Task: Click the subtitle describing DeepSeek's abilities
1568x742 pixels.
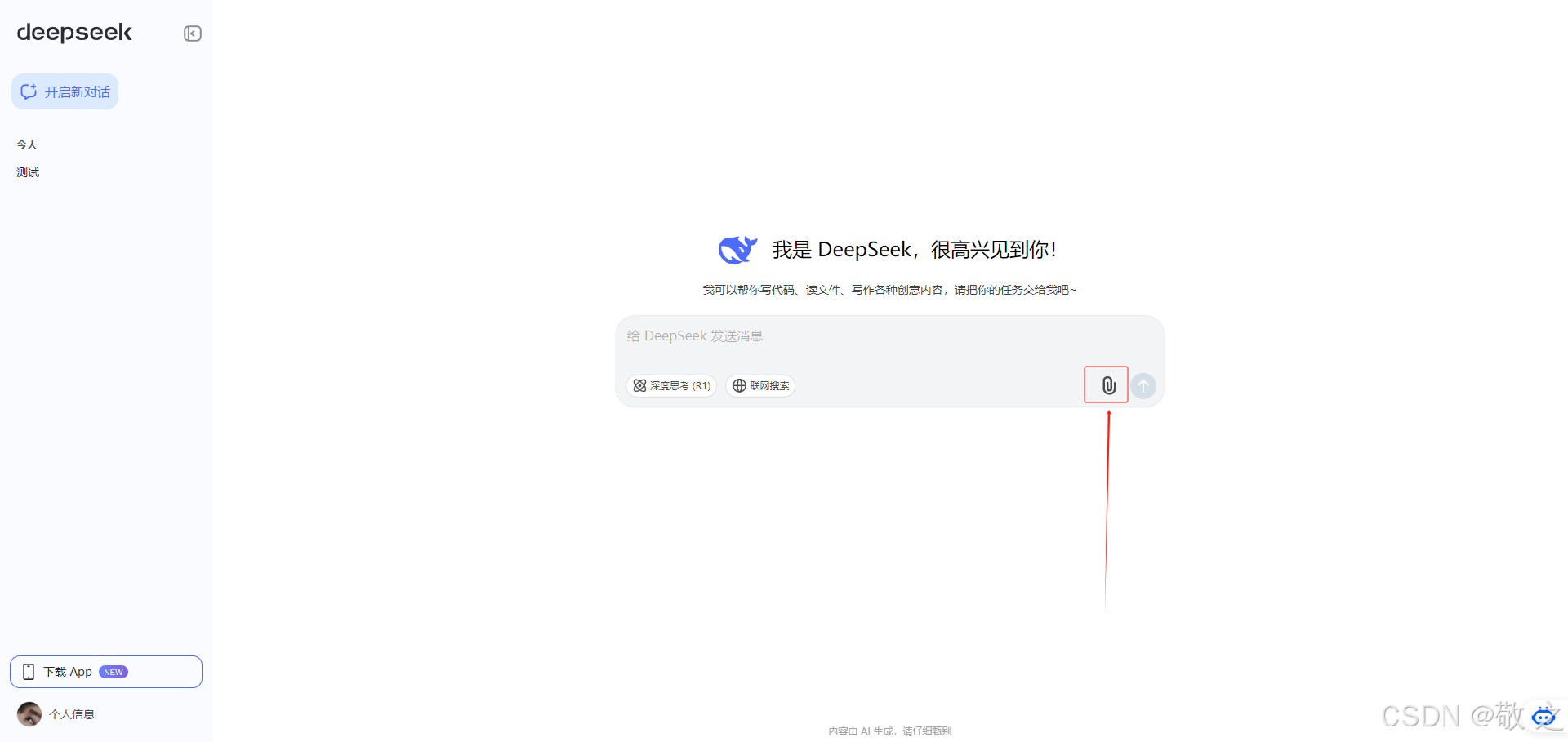Action: (889, 290)
